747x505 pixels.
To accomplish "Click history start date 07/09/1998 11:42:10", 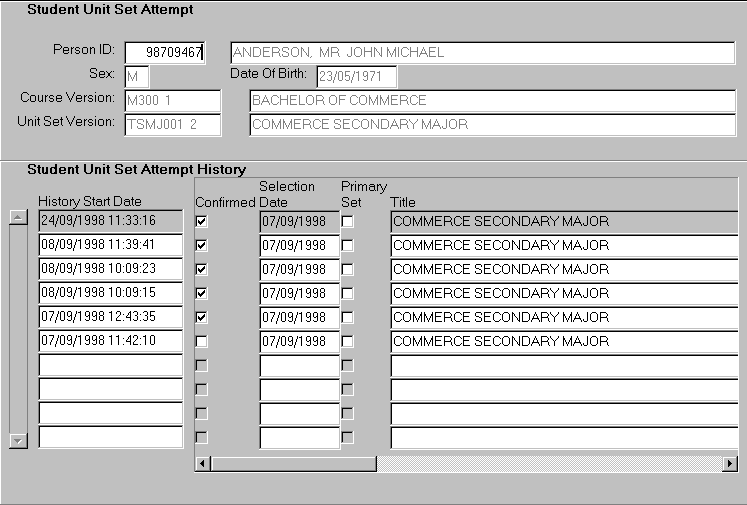I will (x=110, y=341).
